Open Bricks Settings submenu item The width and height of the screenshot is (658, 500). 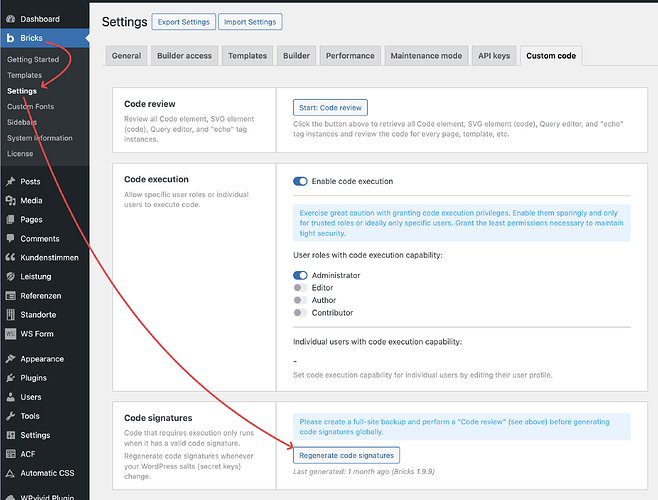22,91
